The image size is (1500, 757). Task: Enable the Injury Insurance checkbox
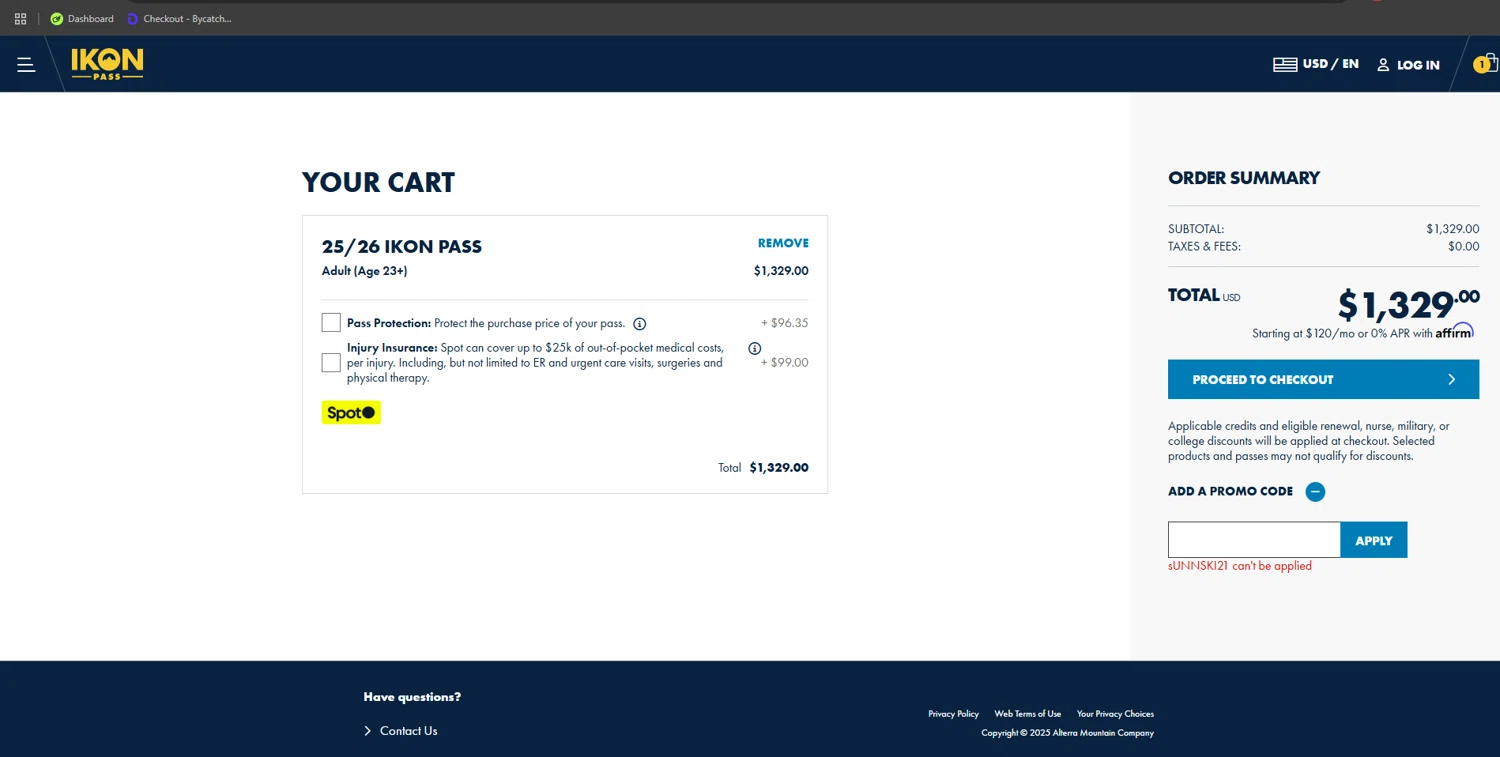[x=331, y=362]
